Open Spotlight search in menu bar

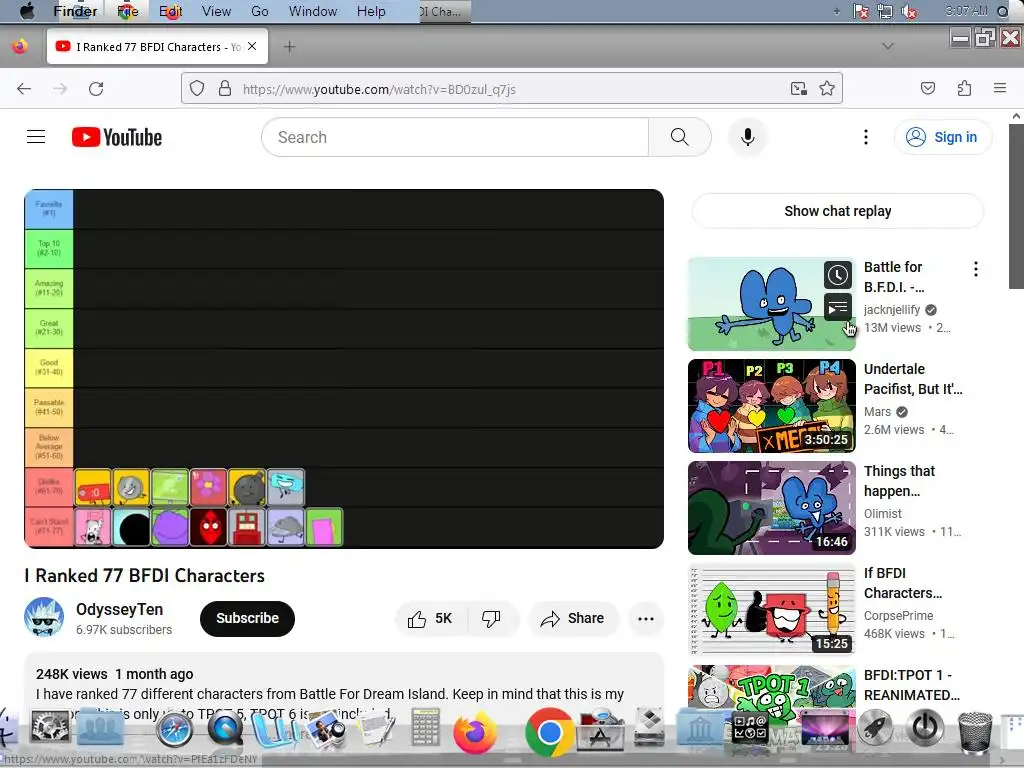click(x=1003, y=11)
